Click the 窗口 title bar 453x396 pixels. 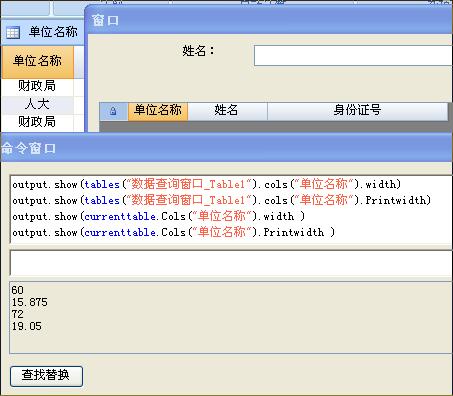pyautogui.click(x=269, y=21)
